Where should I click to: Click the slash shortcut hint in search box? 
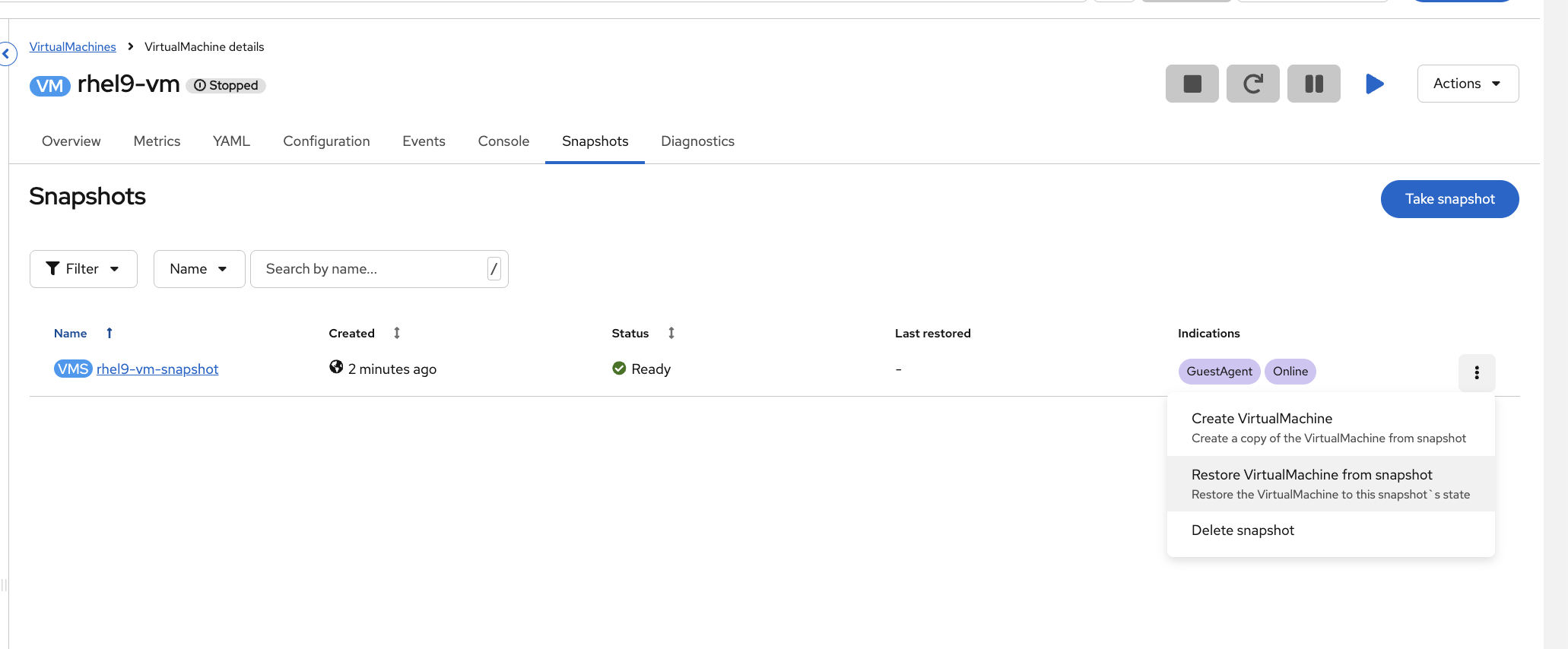494,268
